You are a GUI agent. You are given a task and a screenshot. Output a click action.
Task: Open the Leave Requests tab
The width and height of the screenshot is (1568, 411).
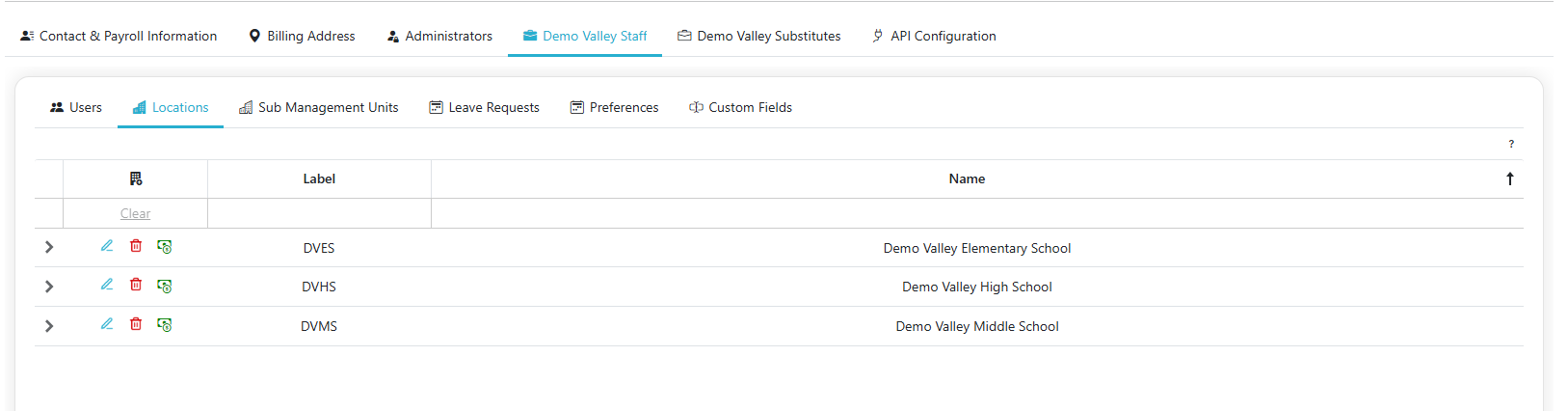(484, 107)
